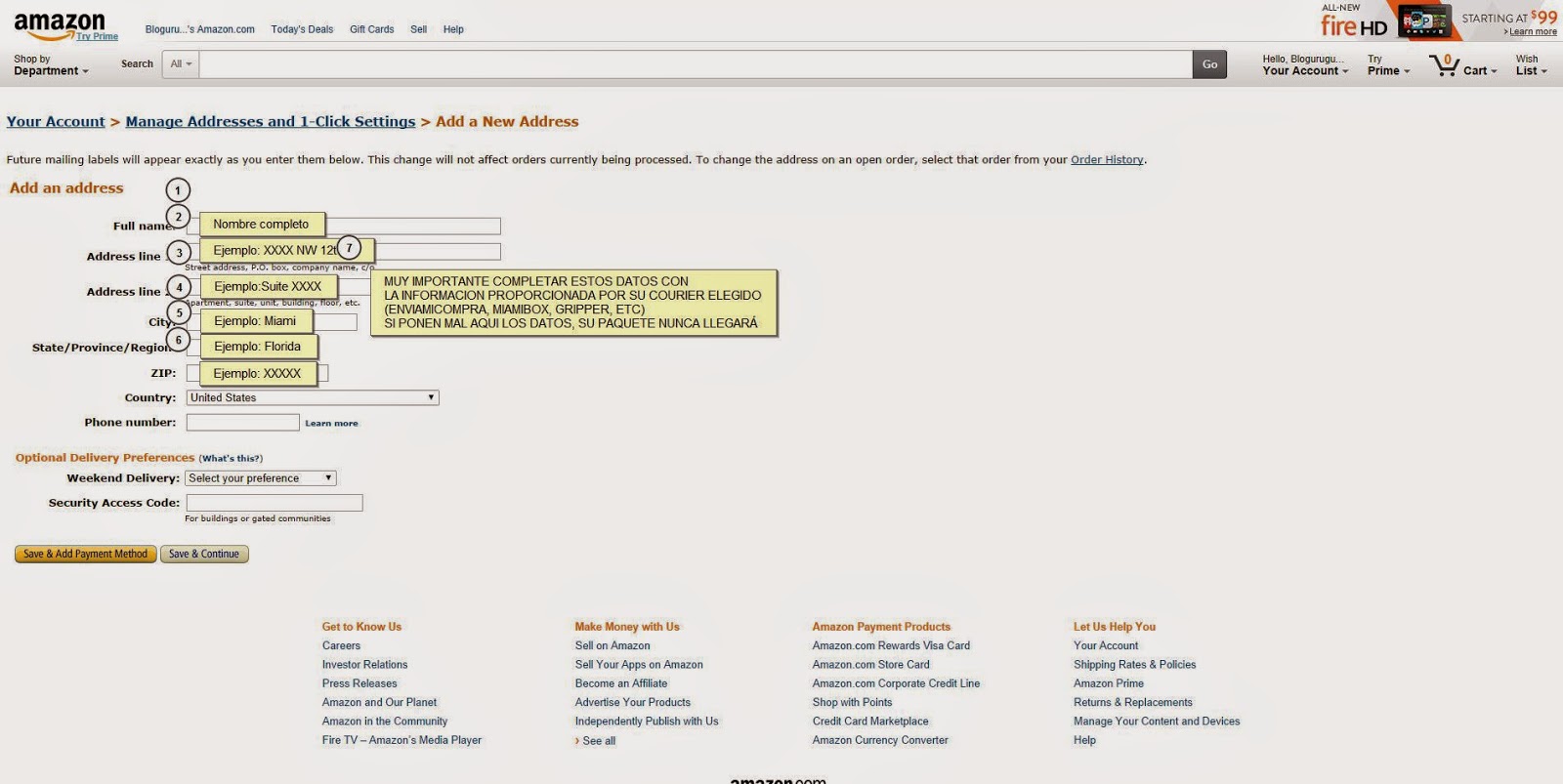
Task: Click Save & Continue button
Action: 204,555
